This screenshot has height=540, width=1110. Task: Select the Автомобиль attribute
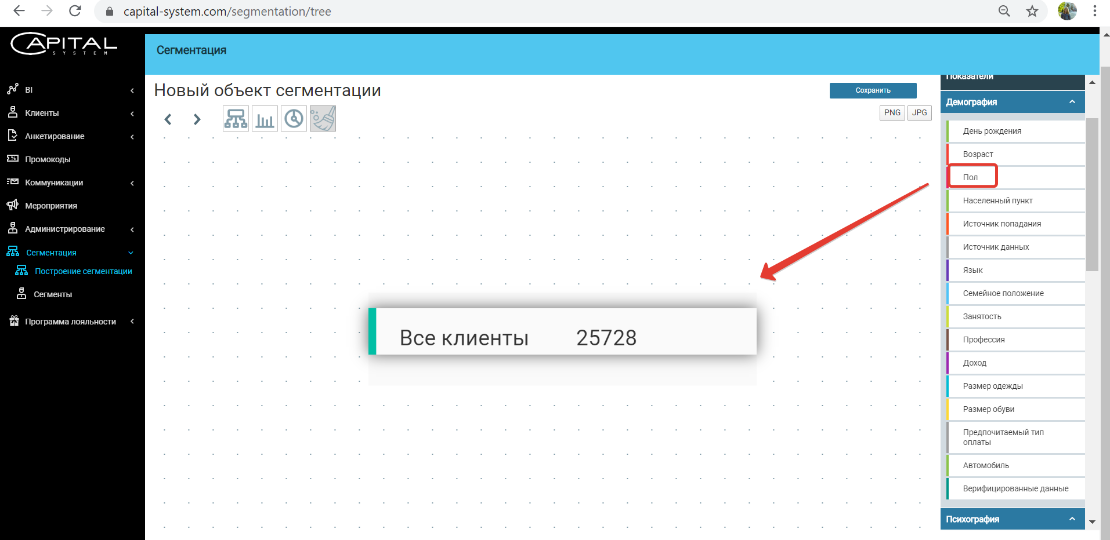click(x=1015, y=465)
